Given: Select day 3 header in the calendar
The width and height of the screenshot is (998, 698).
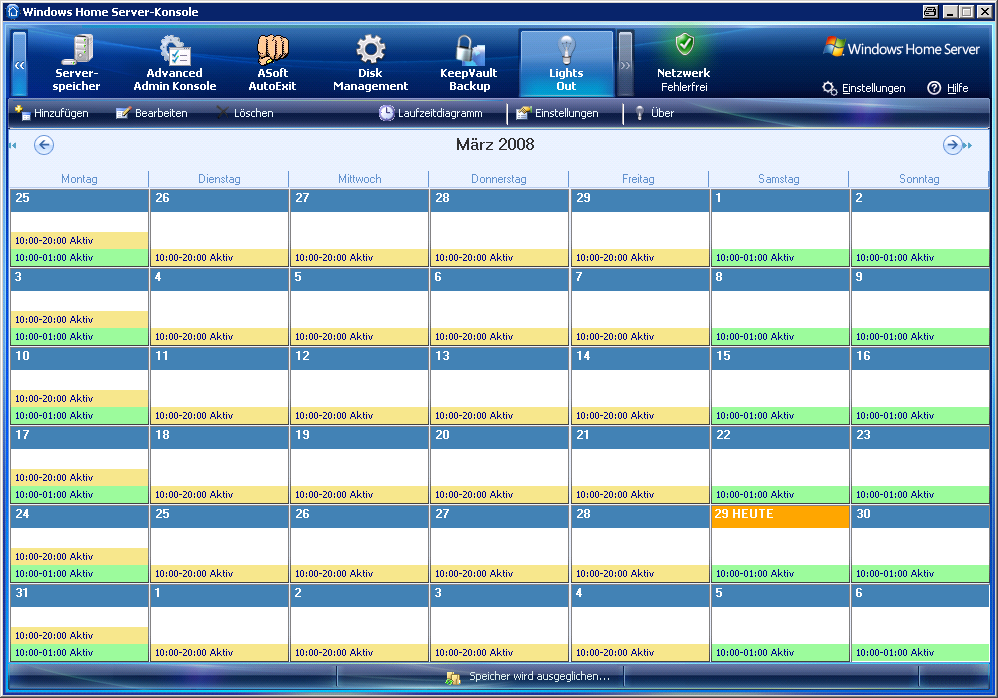Looking at the screenshot, I should (80, 279).
